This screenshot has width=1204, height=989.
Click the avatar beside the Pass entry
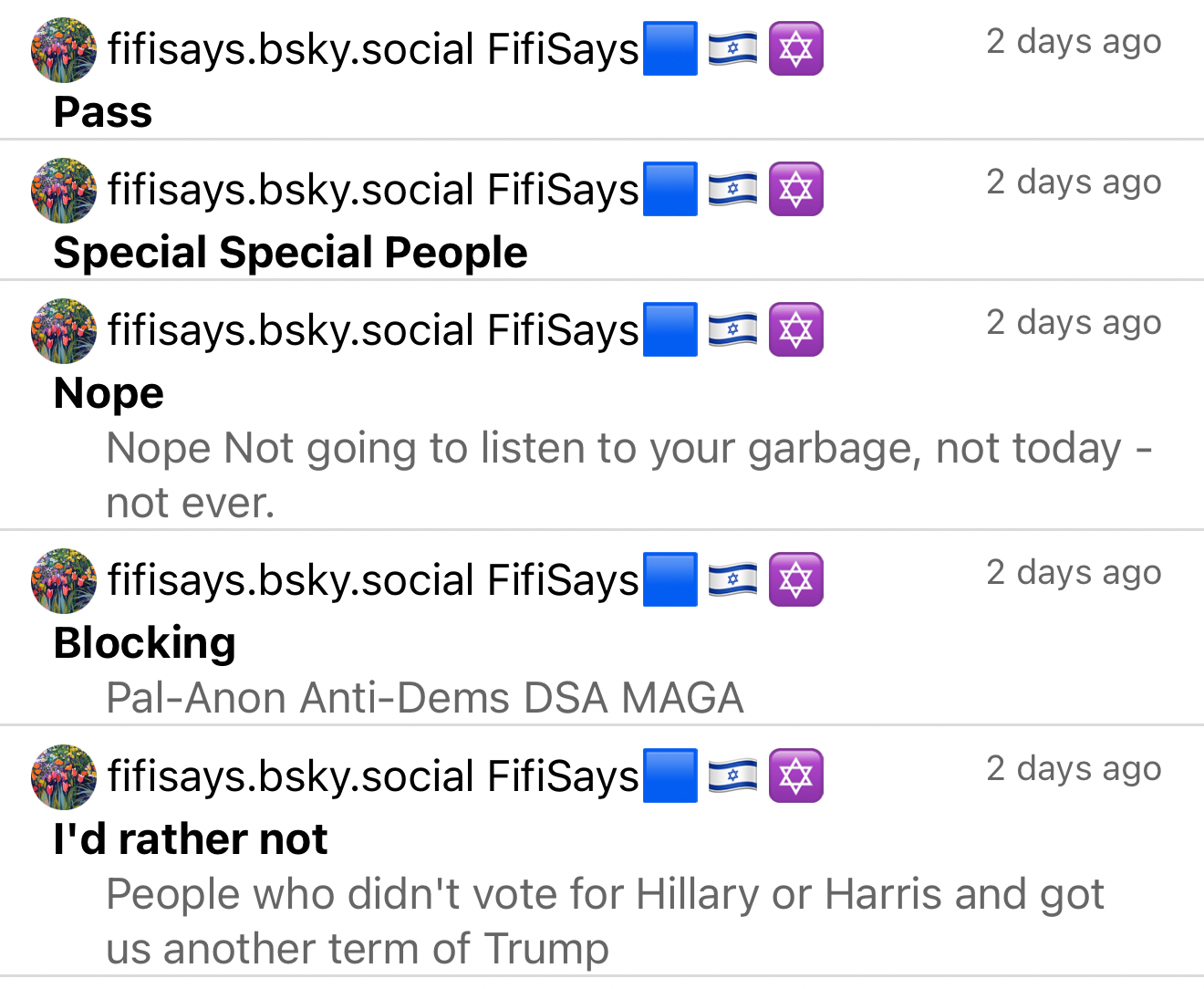coord(64,49)
